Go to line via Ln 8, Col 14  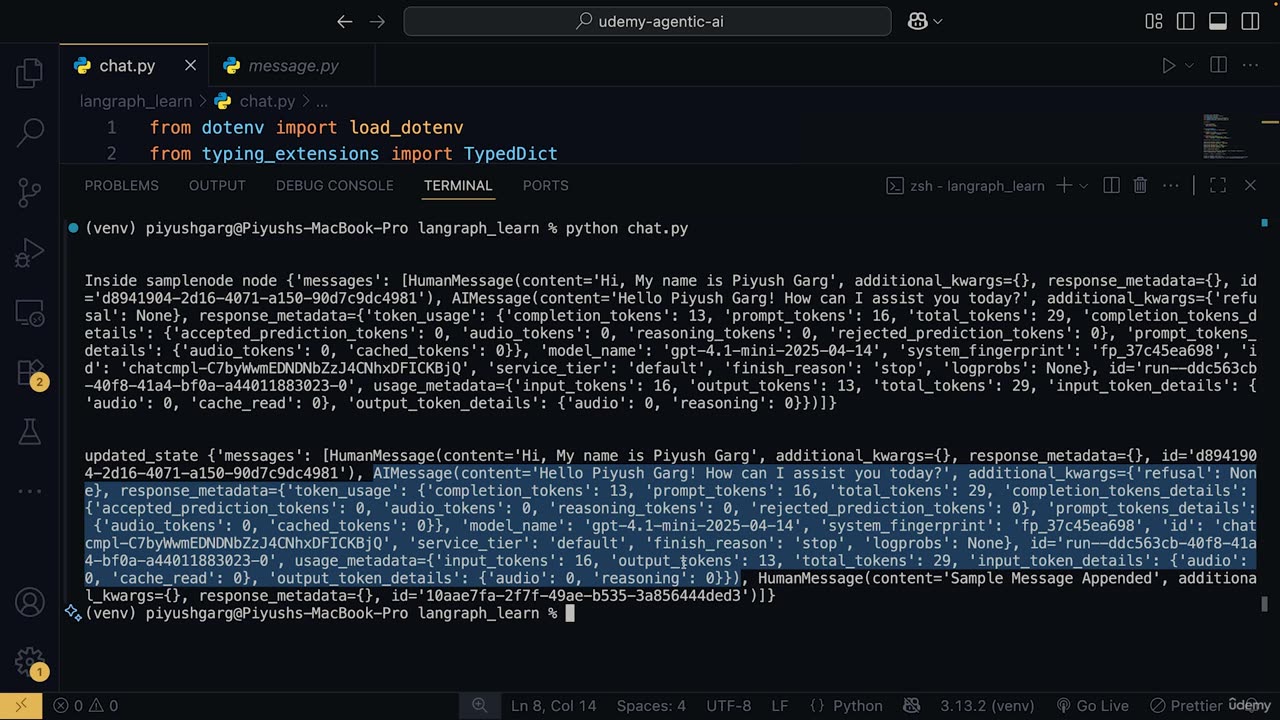point(553,705)
